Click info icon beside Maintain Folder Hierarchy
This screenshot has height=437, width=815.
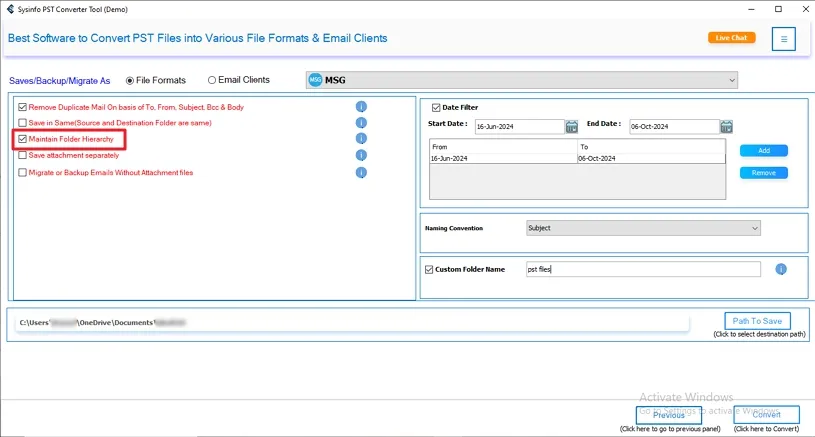click(x=361, y=139)
